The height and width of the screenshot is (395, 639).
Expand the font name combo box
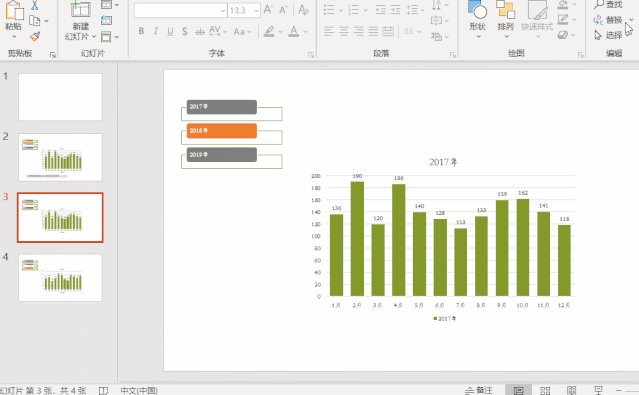click(223, 11)
